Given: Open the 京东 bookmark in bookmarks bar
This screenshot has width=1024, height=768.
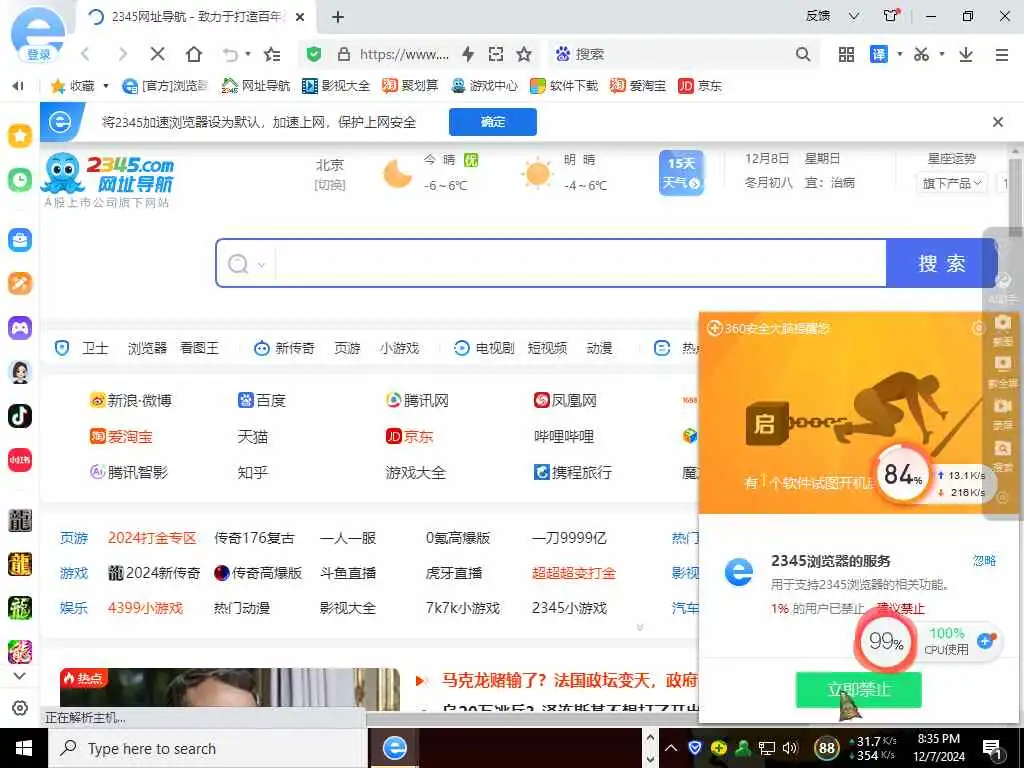Looking at the screenshot, I should tap(699, 86).
